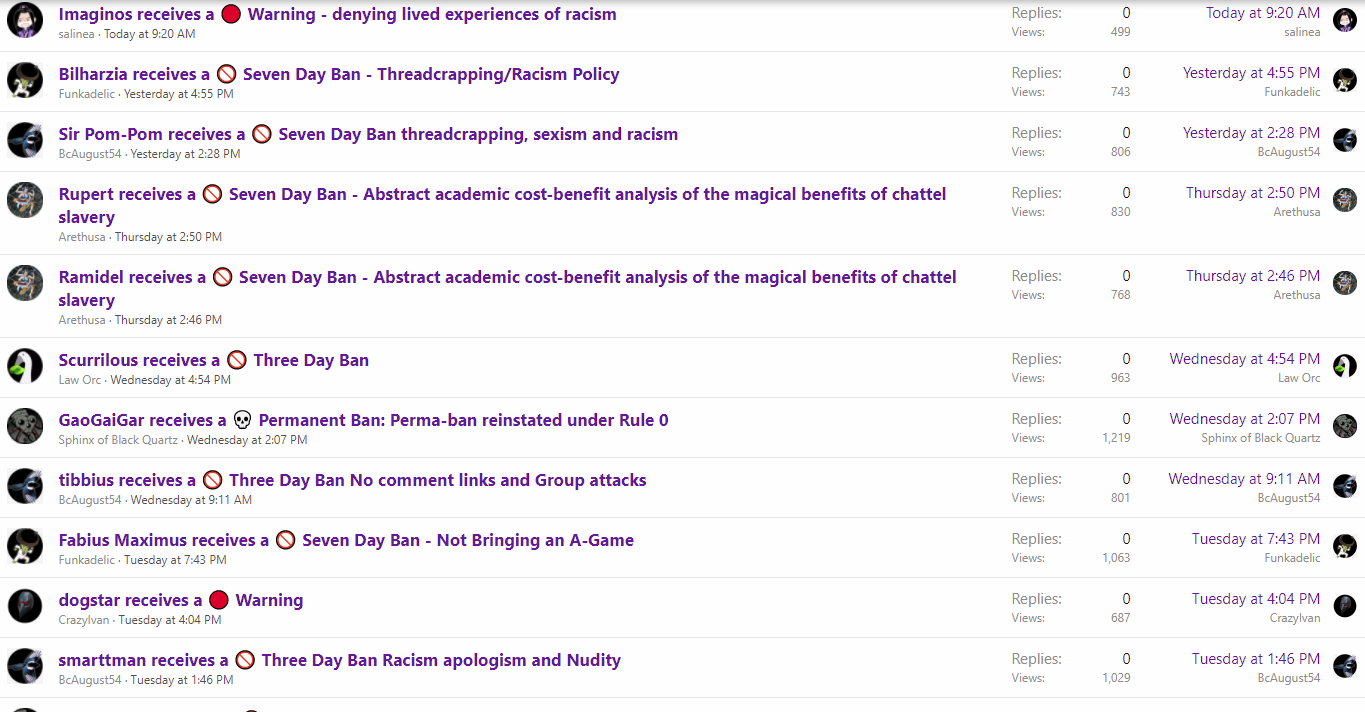1365x712 pixels.
Task: Click the view count 1,063 in Fabius Maximus row
Action: 1116,558
